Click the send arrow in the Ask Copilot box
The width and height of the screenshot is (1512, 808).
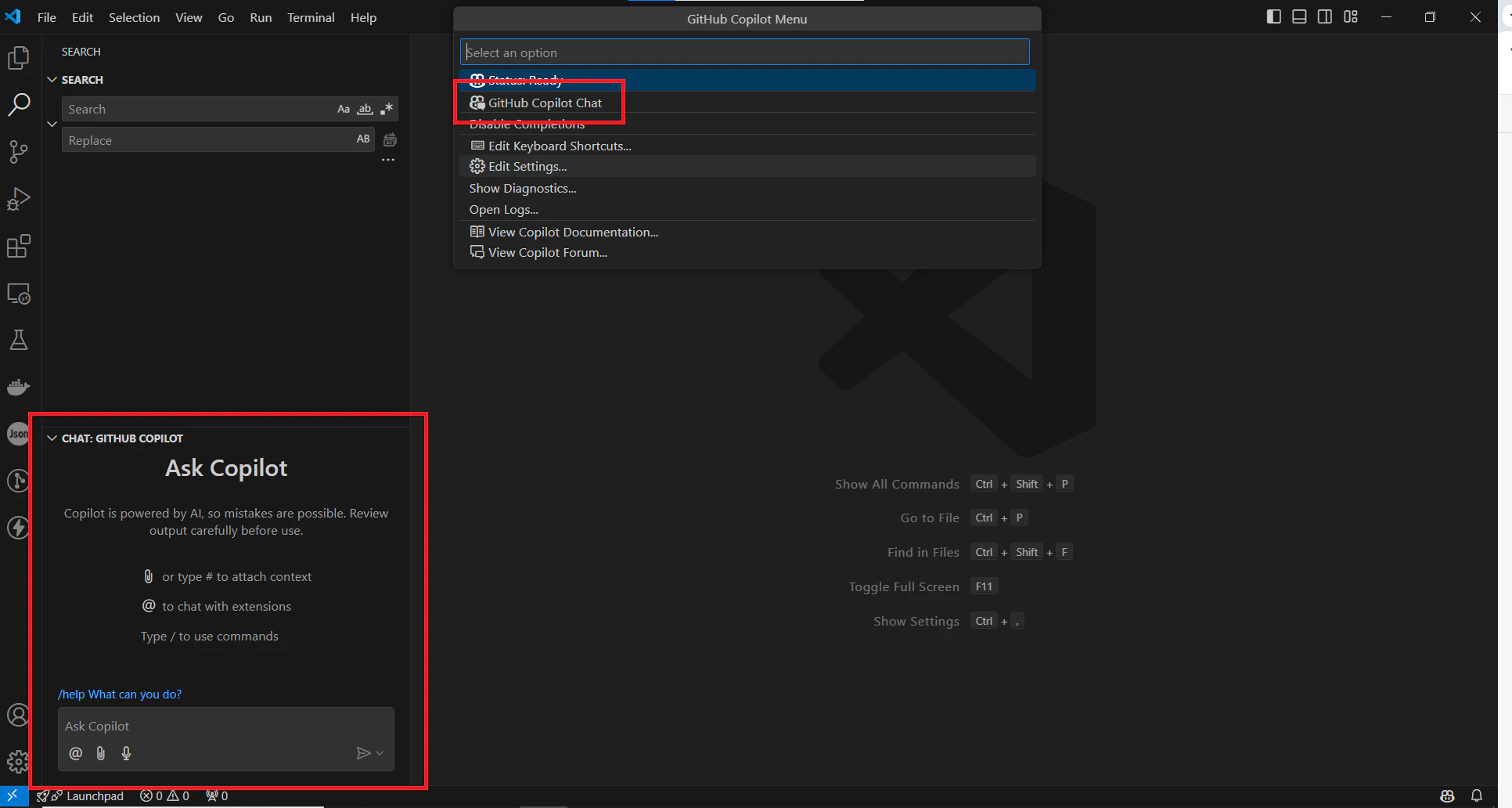pos(363,753)
